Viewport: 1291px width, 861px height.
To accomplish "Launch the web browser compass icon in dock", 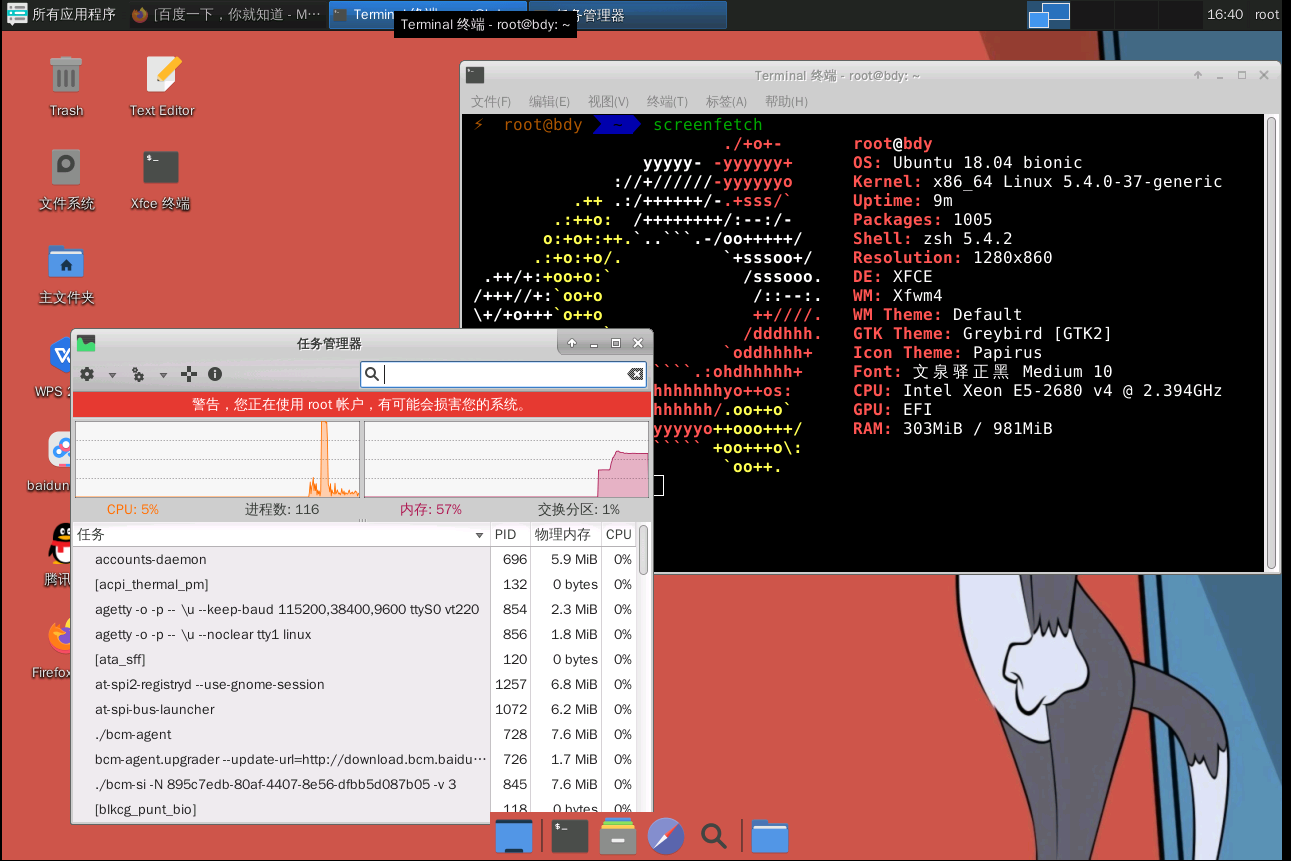I will pyautogui.click(x=666, y=836).
